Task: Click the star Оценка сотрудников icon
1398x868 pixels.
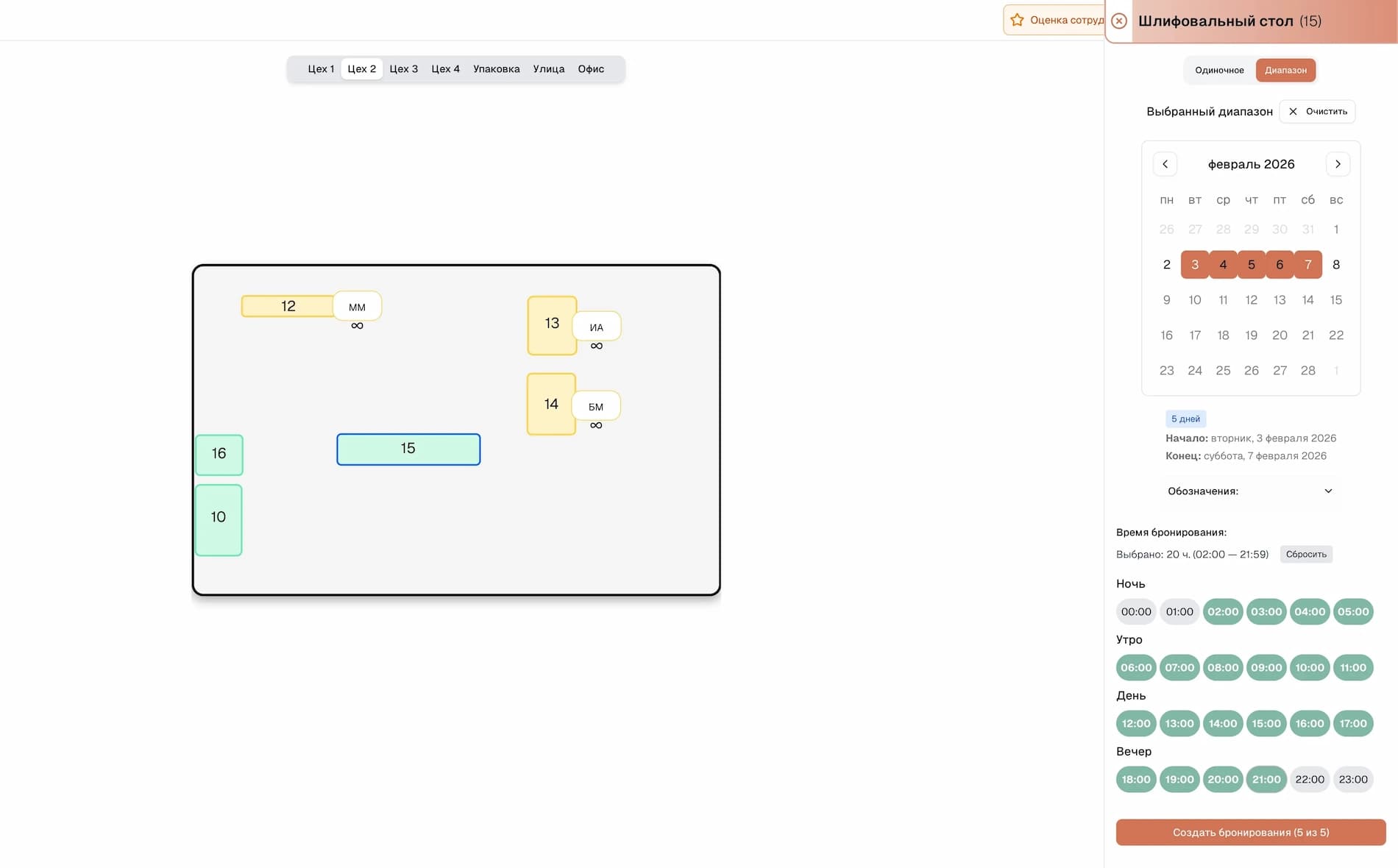Action: (1018, 21)
